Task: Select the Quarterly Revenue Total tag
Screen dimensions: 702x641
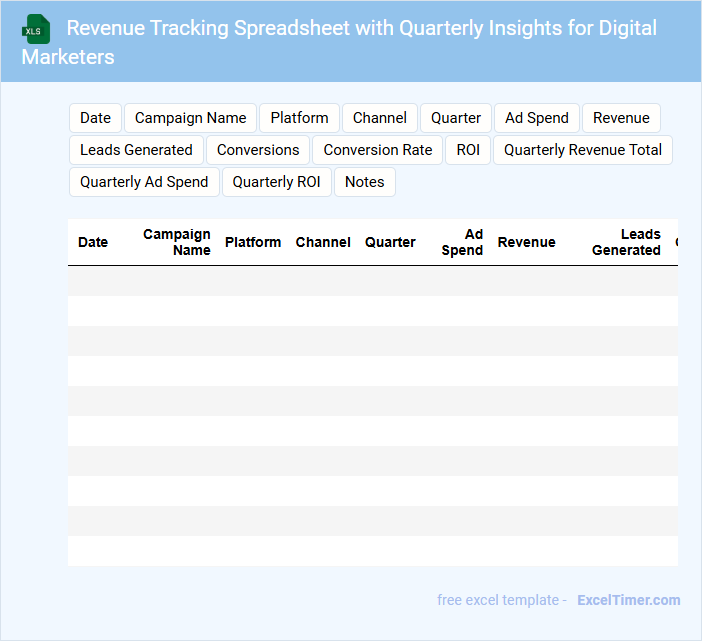Action: pyautogui.click(x=583, y=150)
